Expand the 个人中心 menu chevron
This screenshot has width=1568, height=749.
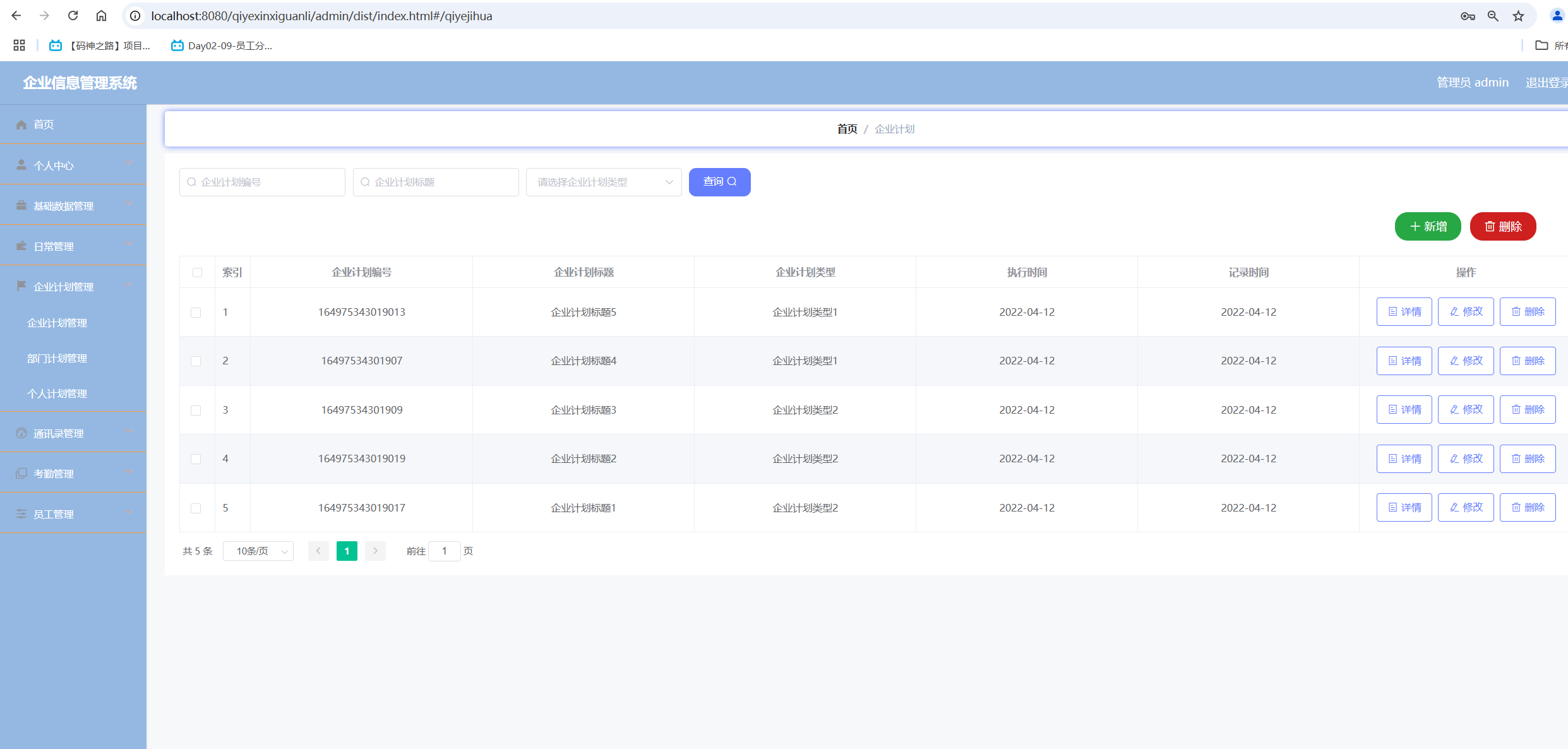129,164
